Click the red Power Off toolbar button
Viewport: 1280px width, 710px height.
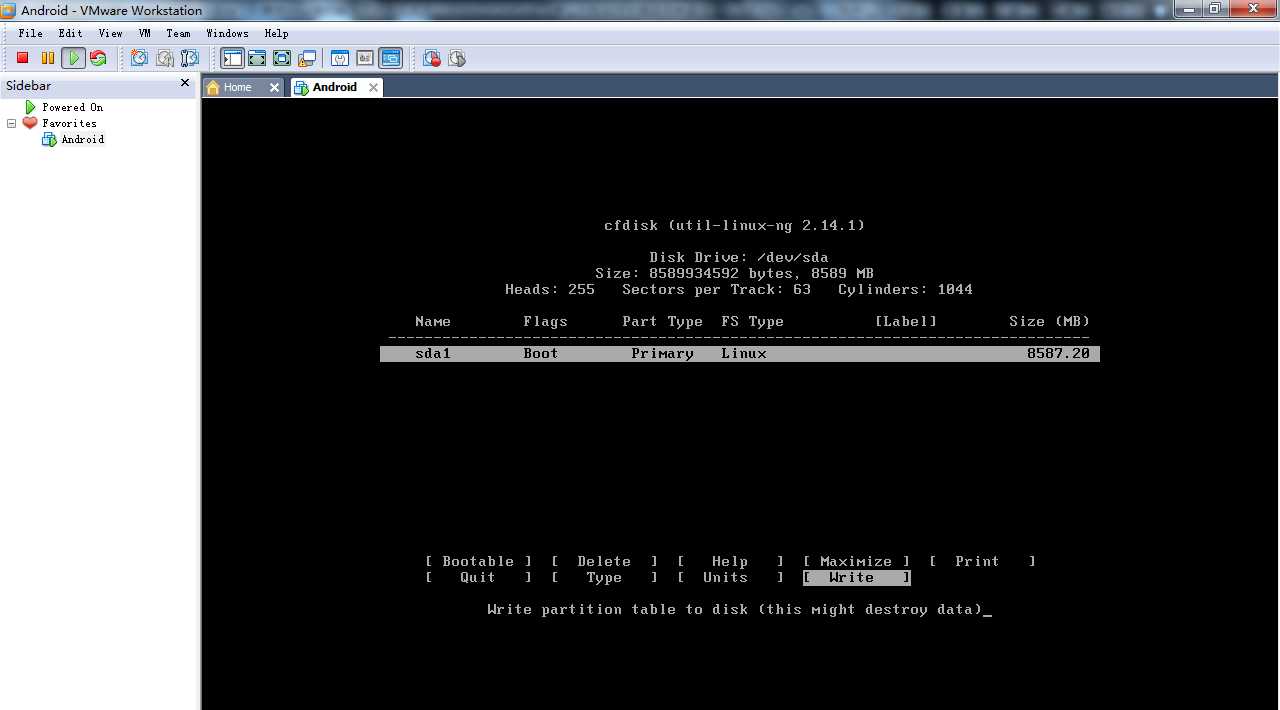click(22, 58)
